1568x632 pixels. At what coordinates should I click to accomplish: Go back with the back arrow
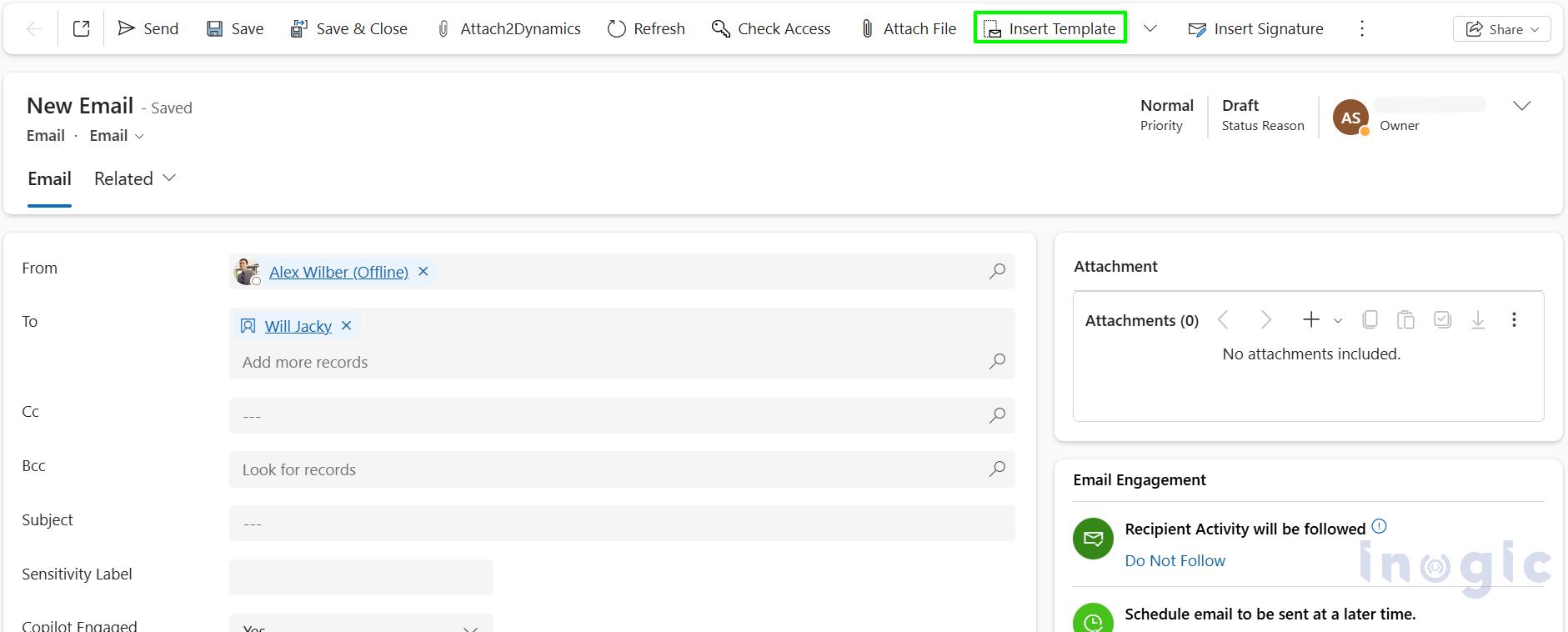[34, 29]
